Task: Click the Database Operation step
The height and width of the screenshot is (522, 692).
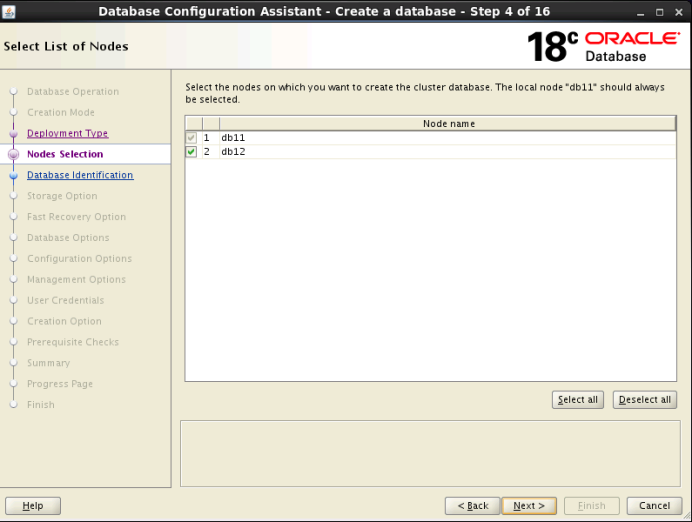Action: tap(73, 92)
